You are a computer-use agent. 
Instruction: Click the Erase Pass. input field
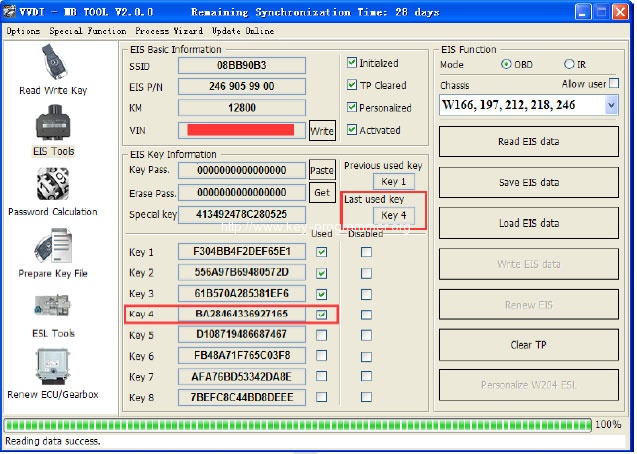click(242, 192)
